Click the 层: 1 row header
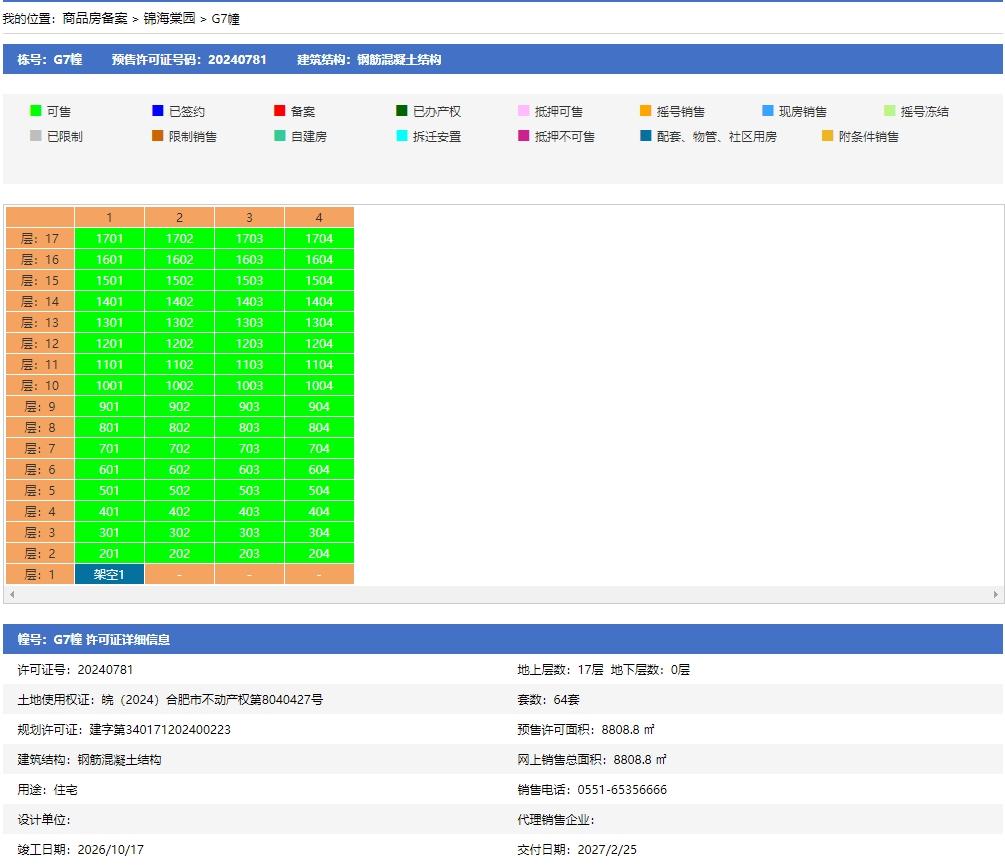 (40, 574)
